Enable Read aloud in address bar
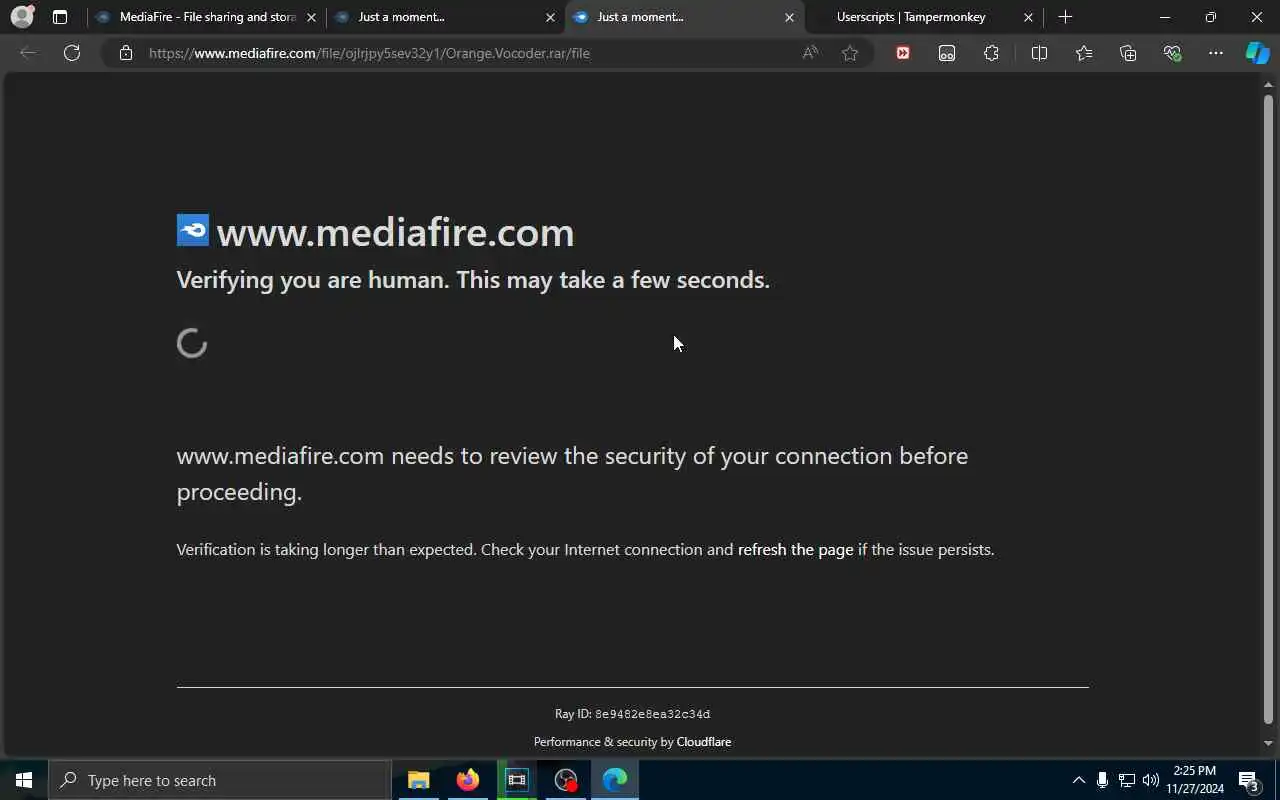Image resolution: width=1280 pixels, height=800 pixels. (x=810, y=53)
